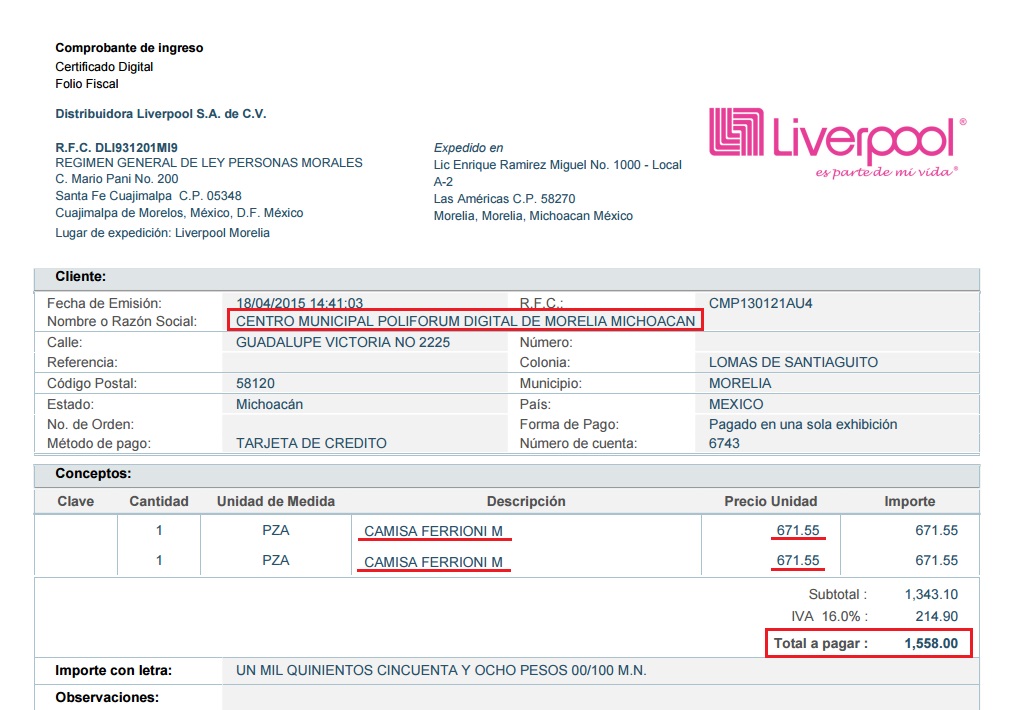Image resolution: width=1016 pixels, height=710 pixels.
Task: Select "CAMISA FERRIONI M" in the second concept row
Action: (x=433, y=562)
